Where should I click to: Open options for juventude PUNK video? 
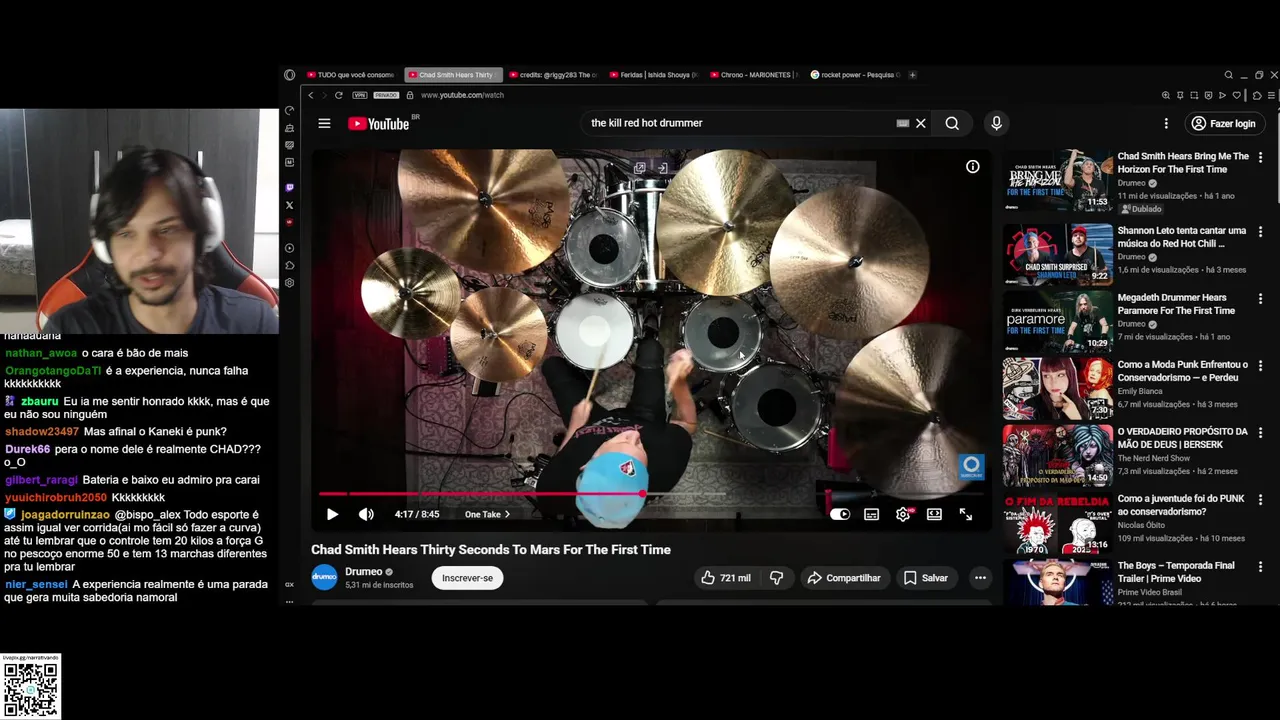[x=1260, y=500]
